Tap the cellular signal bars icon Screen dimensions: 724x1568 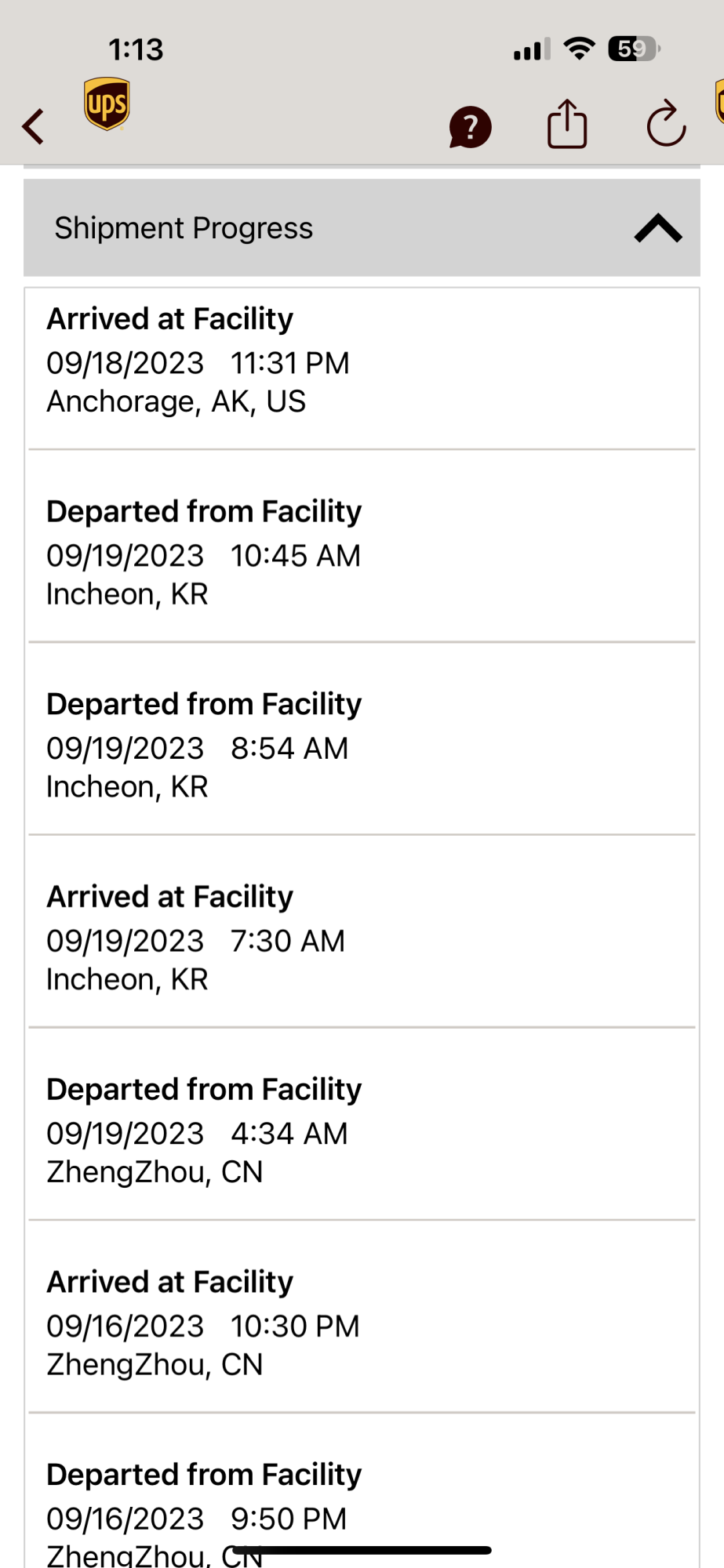531,50
